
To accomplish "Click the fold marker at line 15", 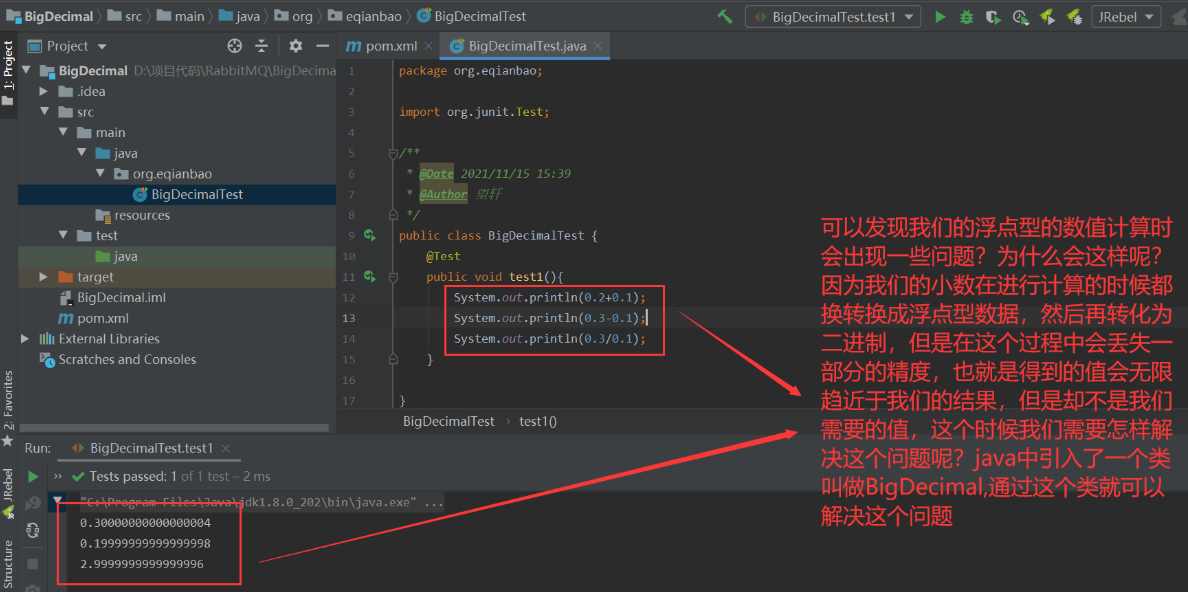I will click(392, 357).
